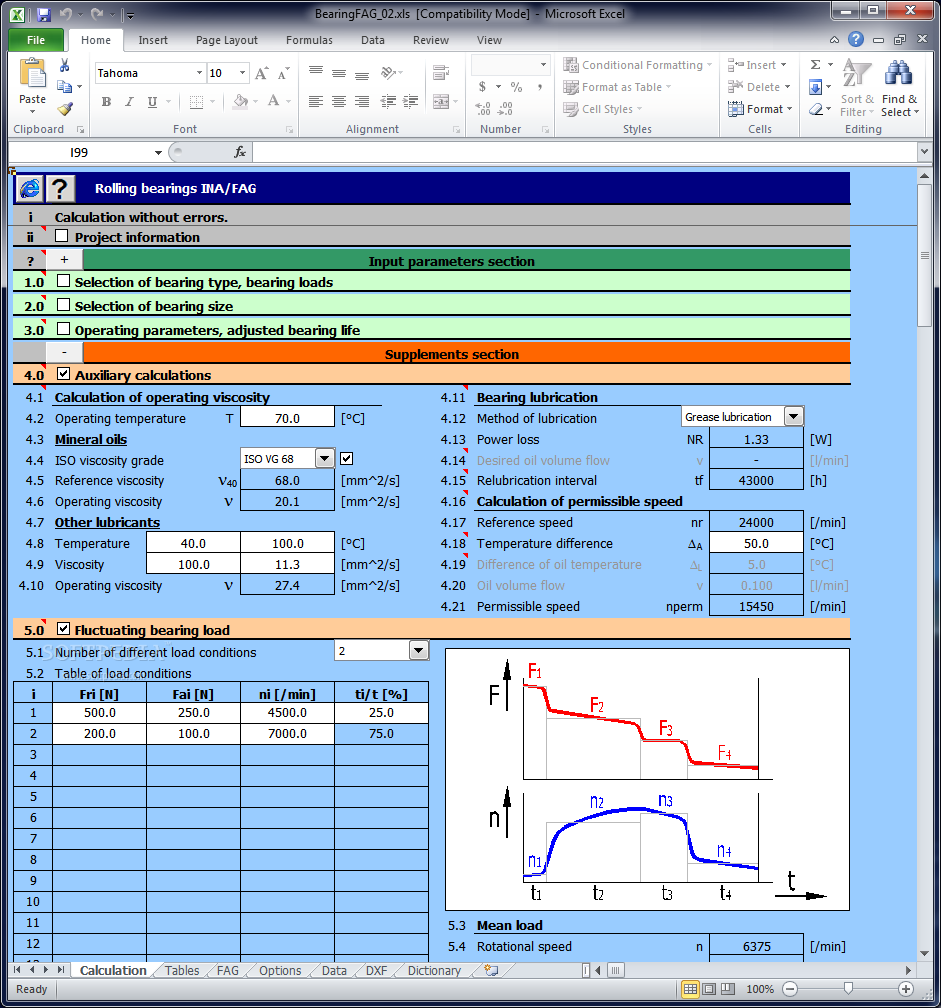Click the Decrease Font Size icon
This screenshot has width=941, height=1008.
pyautogui.click(x=283, y=73)
